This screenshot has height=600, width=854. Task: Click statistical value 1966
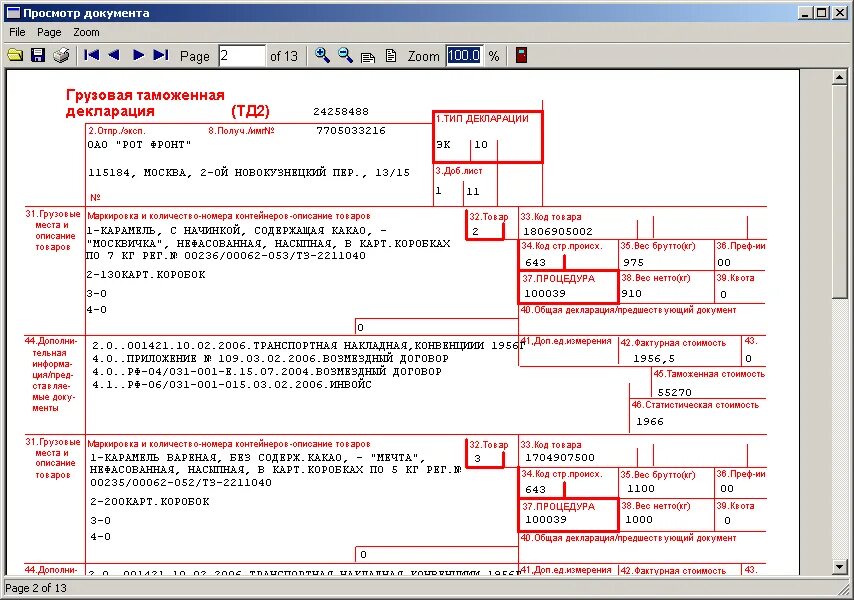[x=650, y=421]
